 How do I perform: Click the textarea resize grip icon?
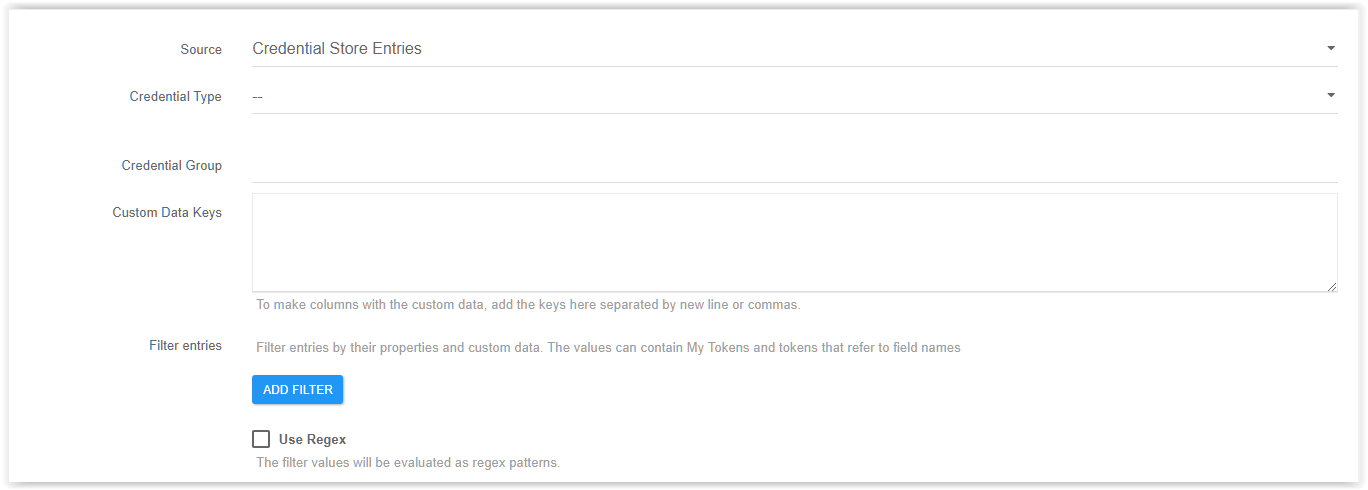pyautogui.click(x=1331, y=286)
